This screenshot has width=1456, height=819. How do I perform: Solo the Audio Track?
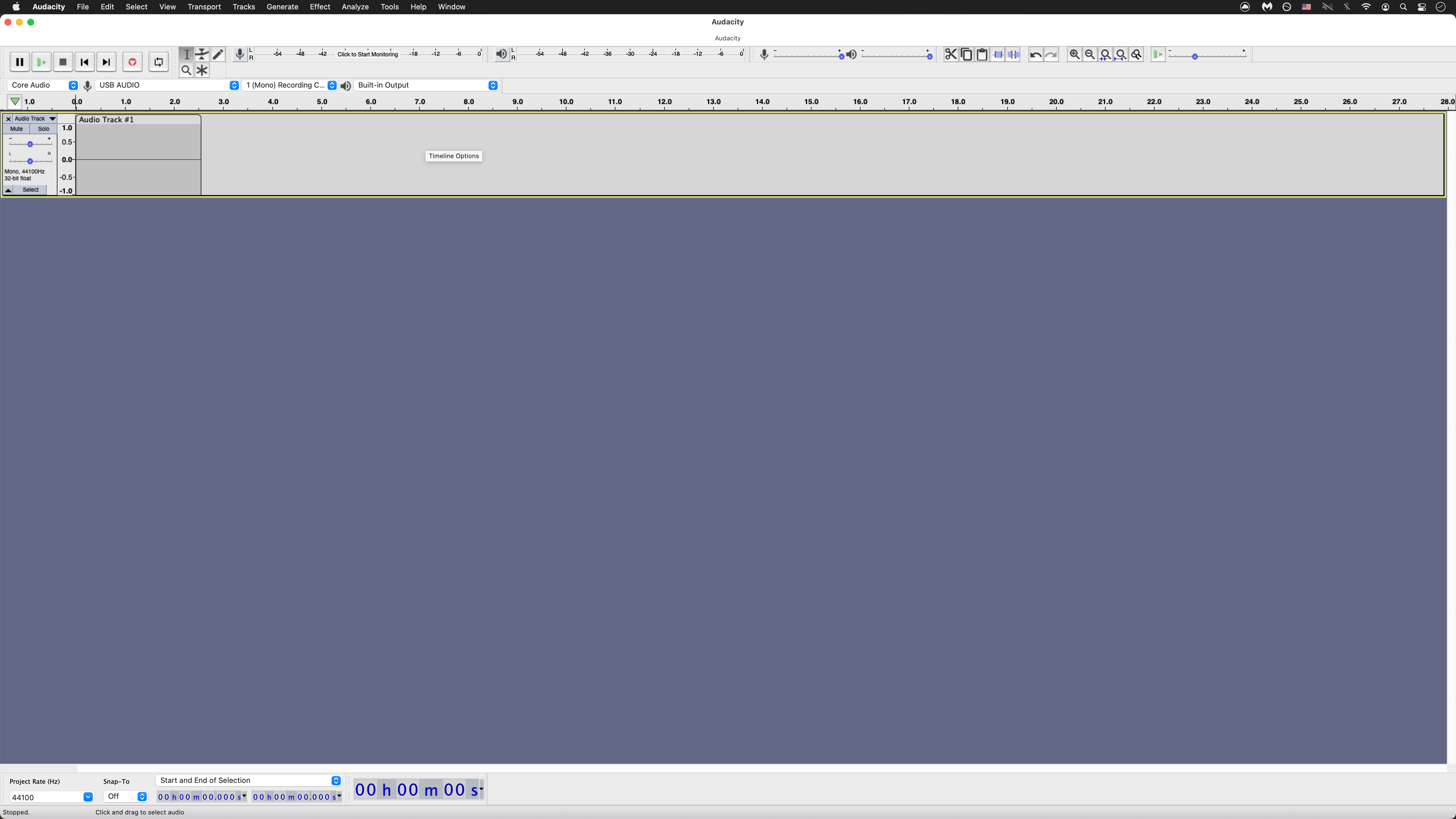click(44, 129)
